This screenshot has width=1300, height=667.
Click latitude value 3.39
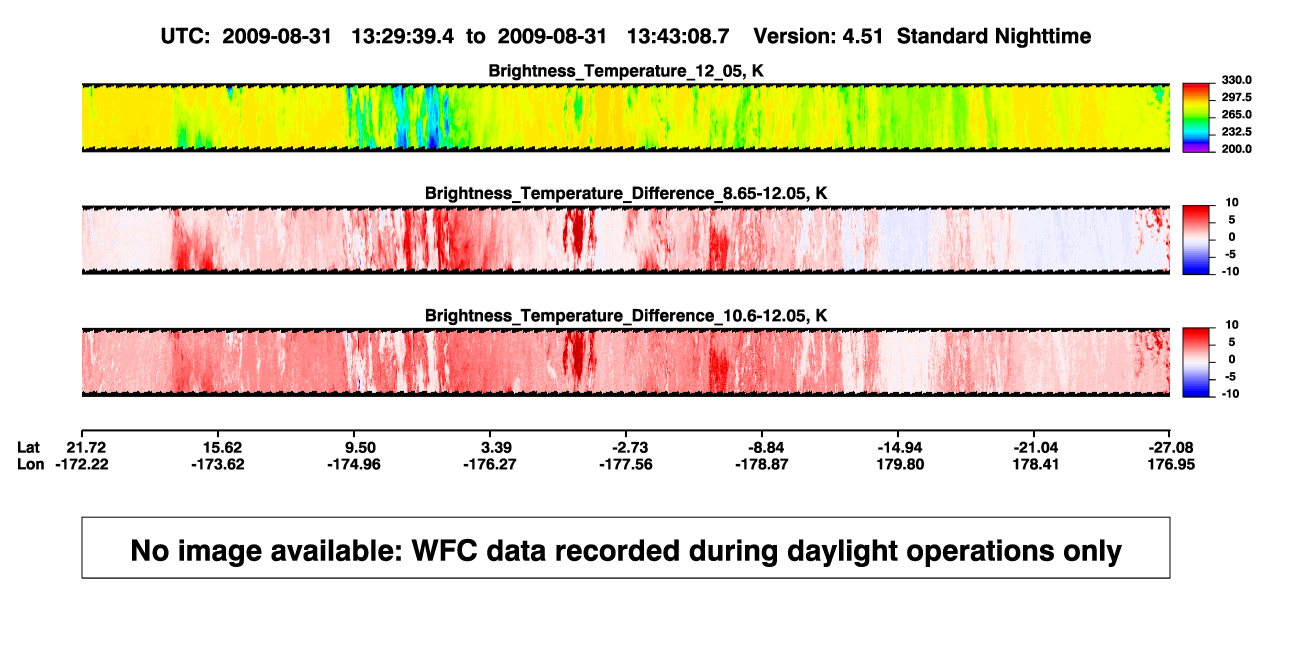[496, 446]
